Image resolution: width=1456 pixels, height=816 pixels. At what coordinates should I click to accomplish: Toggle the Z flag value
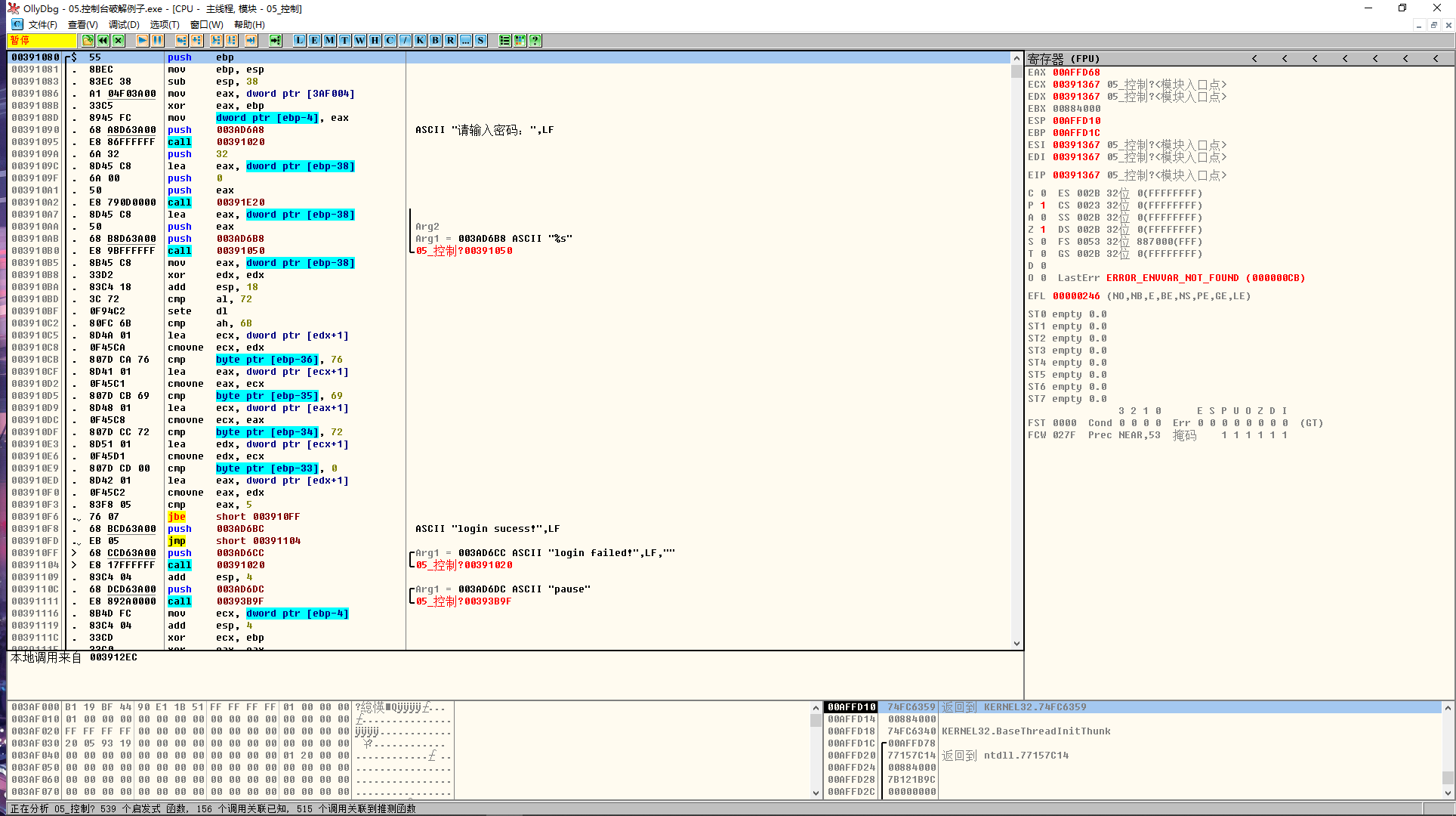(1043, 230)
